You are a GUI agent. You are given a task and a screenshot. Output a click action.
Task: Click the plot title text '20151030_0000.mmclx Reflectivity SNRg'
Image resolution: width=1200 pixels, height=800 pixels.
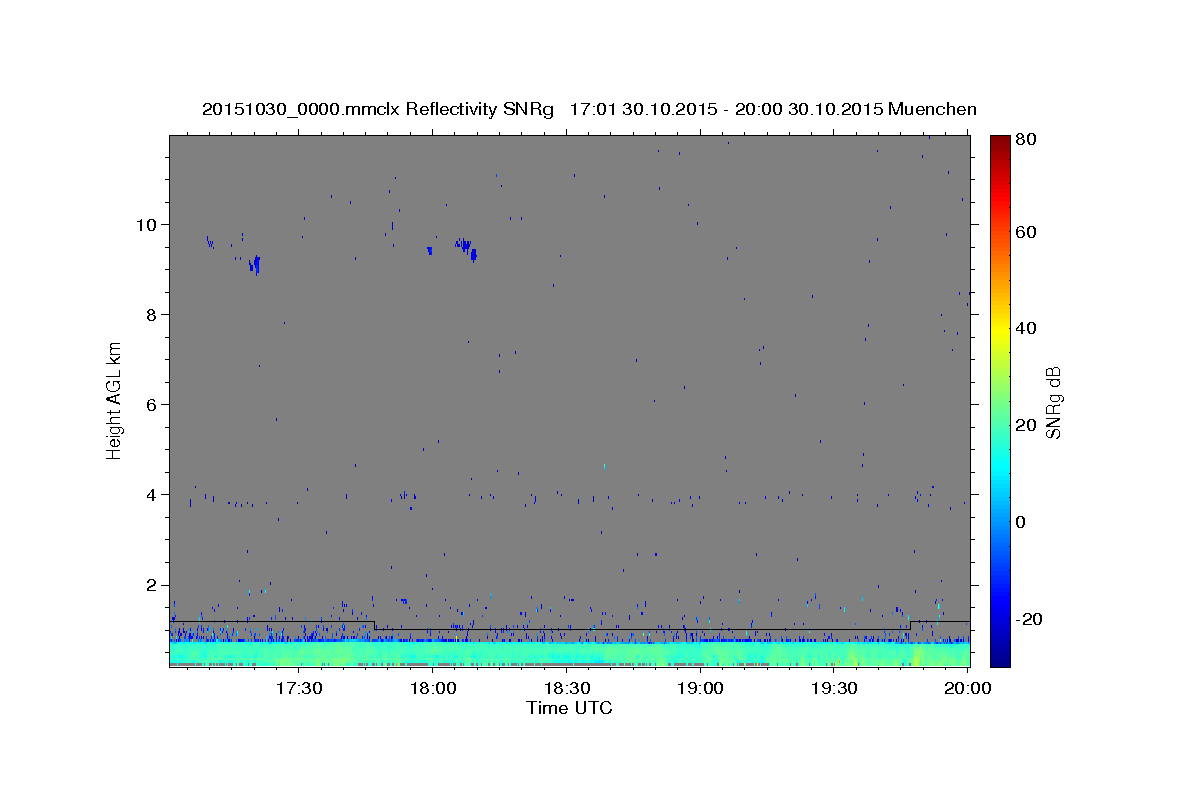[378, 109]
